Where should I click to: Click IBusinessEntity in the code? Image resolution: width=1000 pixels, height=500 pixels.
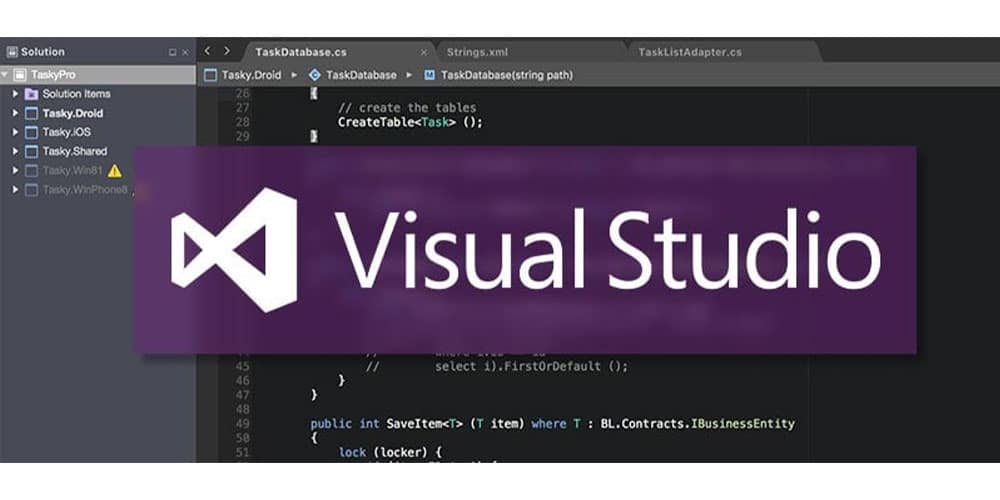pos(743,423)
